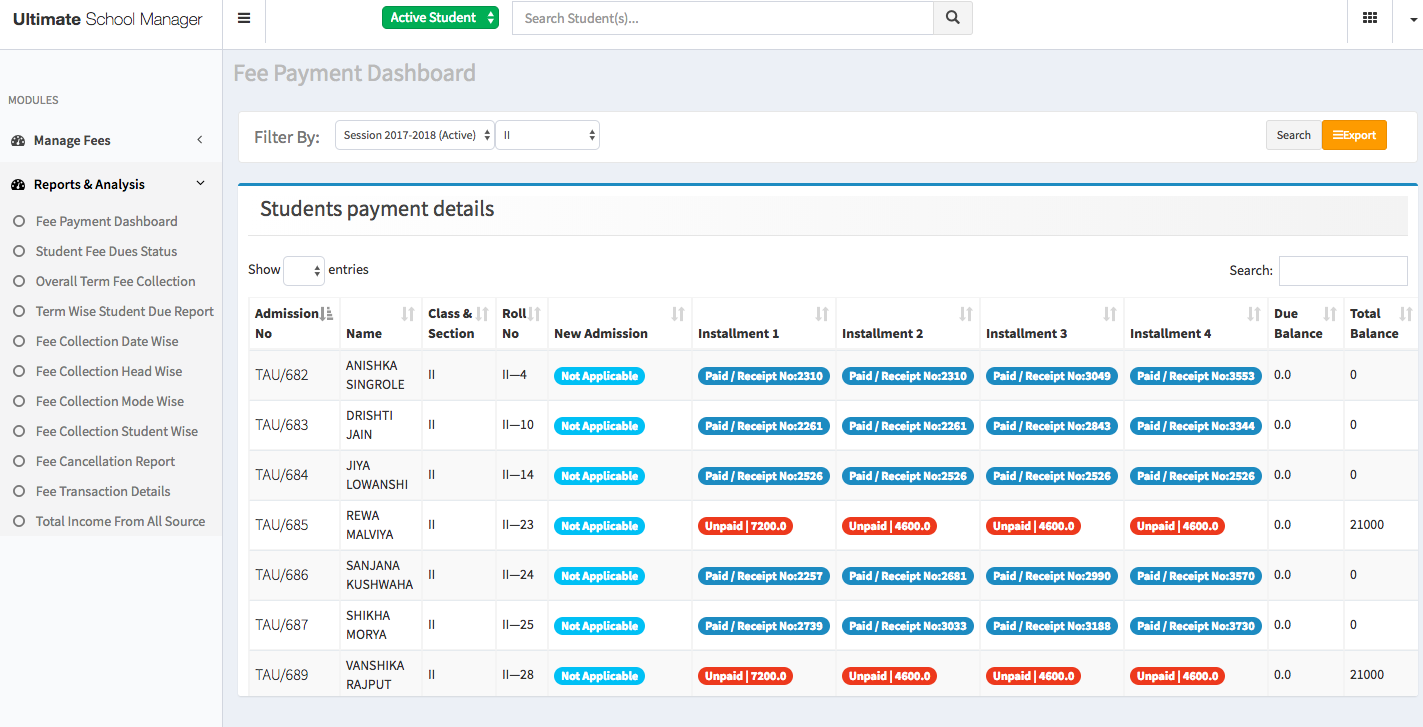Open the class II filter dropdown

pos(548,135)
